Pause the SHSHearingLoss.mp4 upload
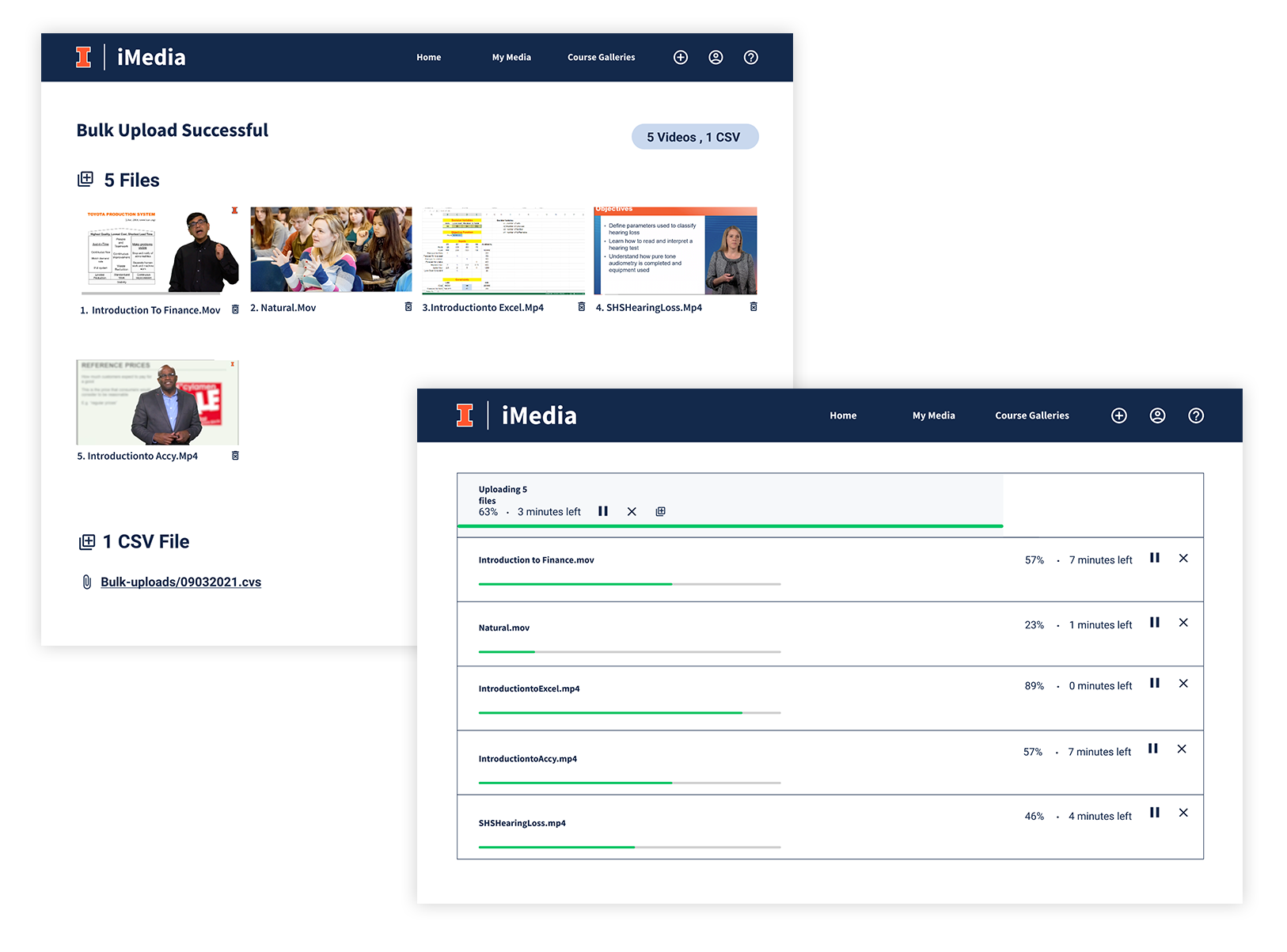Image resolution: width=1287 pixels, height=952 pixels. pyautogui.click(x=1155, y=812)
